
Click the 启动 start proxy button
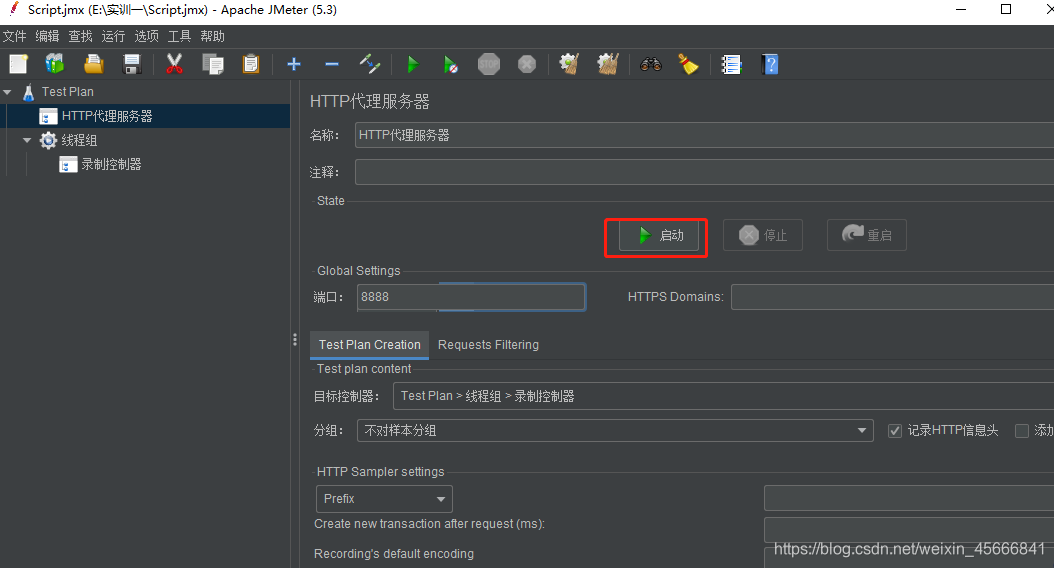coord(659,235)
